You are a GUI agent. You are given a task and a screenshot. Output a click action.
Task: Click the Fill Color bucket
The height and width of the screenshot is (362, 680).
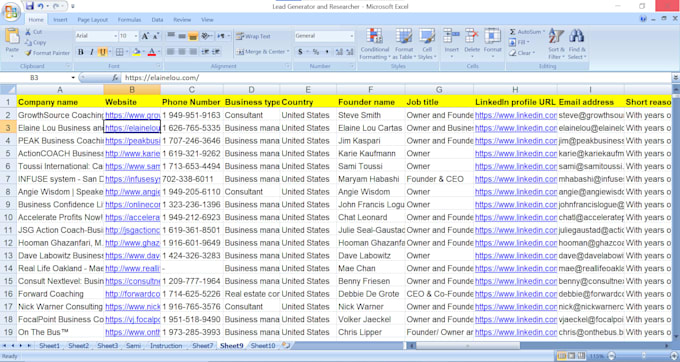(x=136, y=52)
